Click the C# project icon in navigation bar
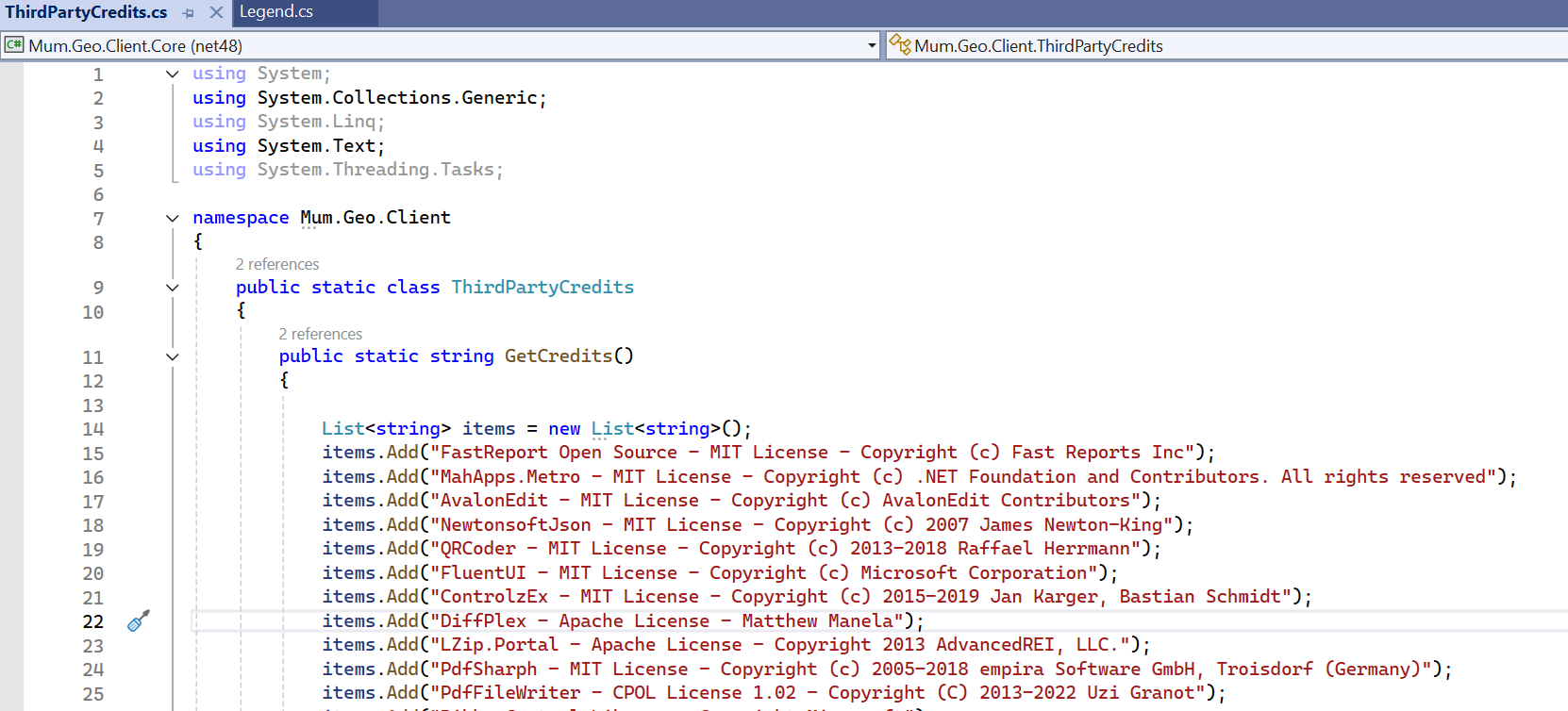1568x711 pixels. pyautogui.click(x=14, y=45)
